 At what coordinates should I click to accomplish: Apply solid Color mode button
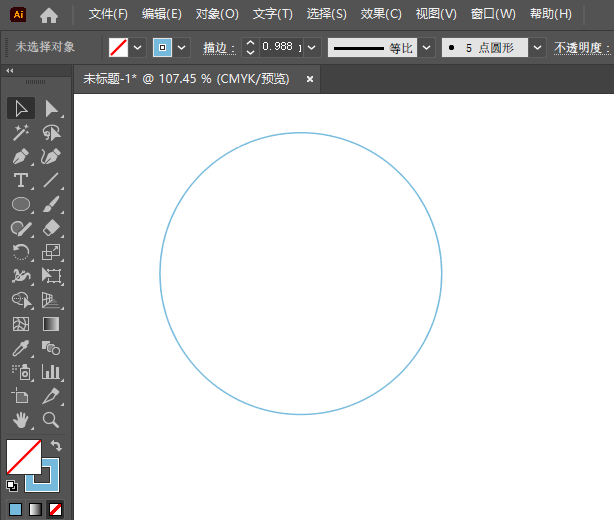16,509
